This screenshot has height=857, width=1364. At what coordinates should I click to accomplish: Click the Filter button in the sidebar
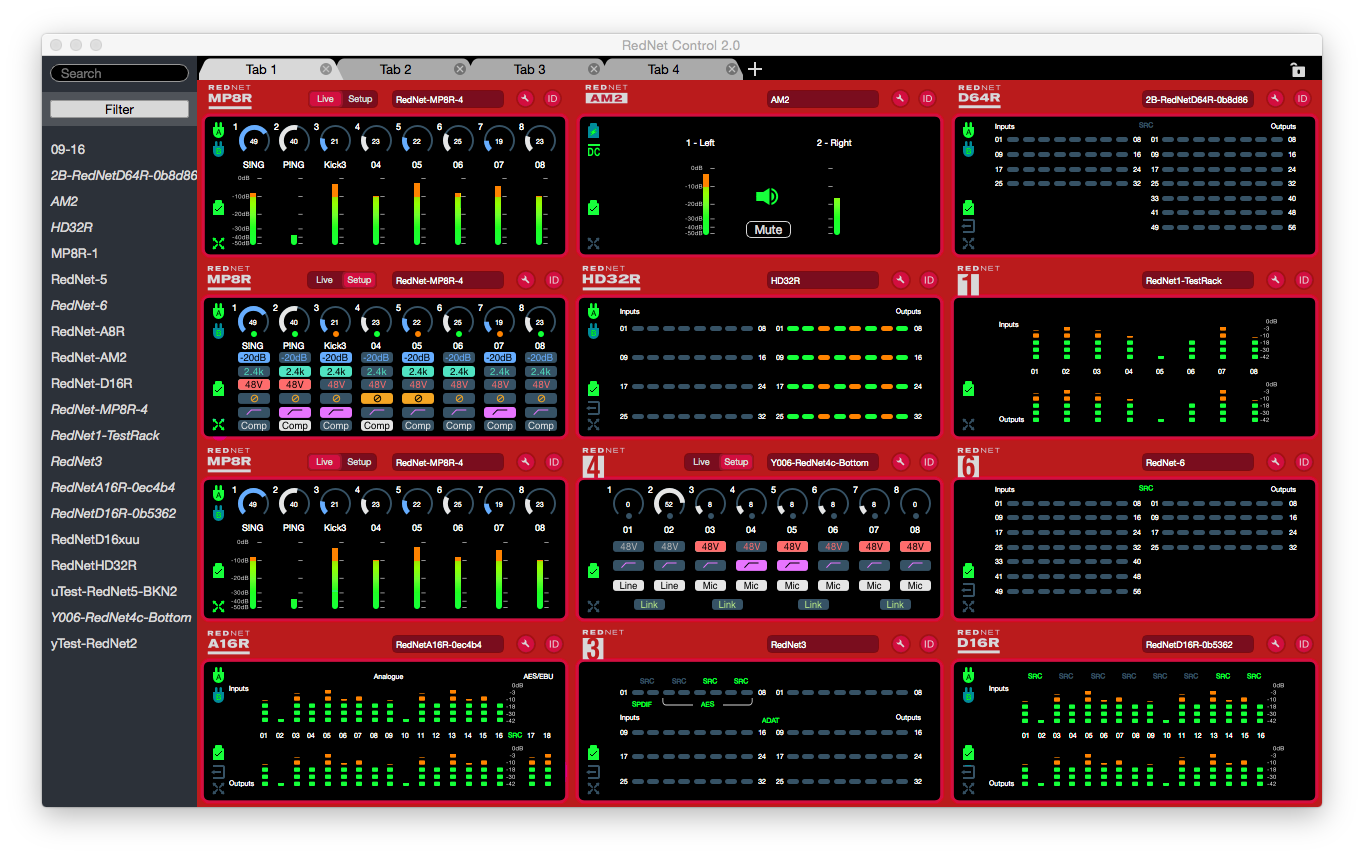point(119,109)
